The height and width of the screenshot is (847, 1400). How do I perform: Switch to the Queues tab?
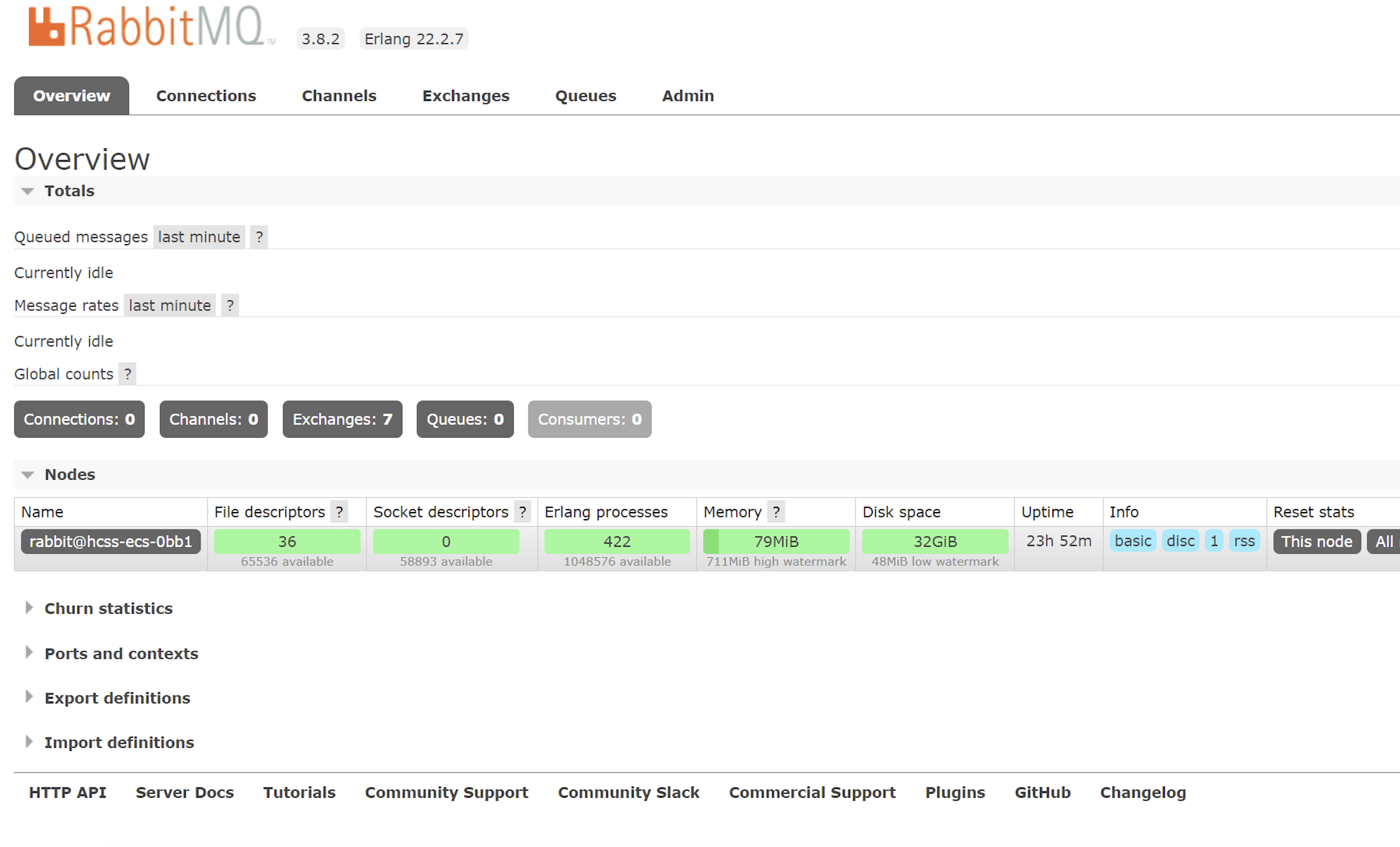[x=585, y=96]
